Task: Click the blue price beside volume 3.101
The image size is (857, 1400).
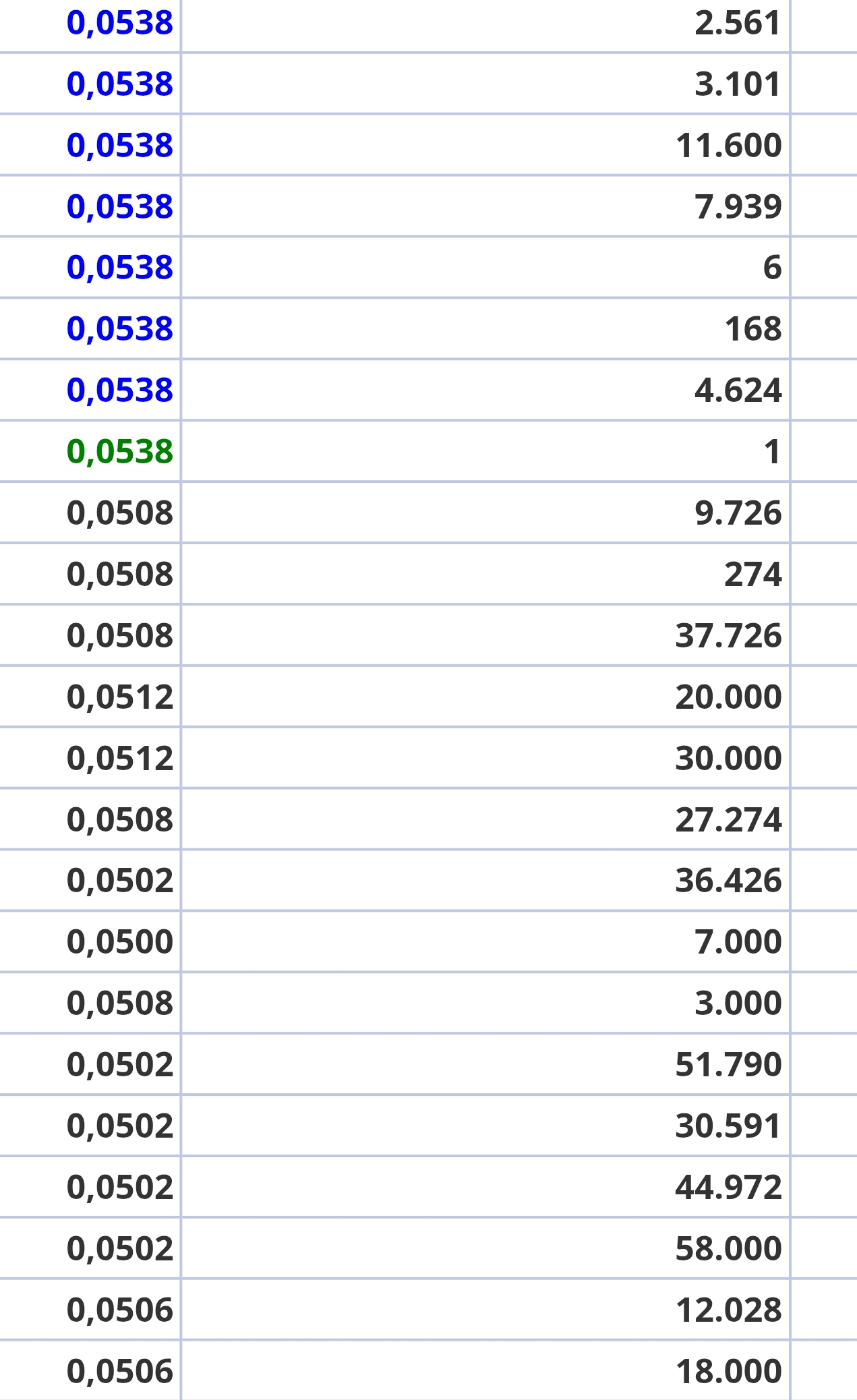Action: pyautogui.click(x=120, y=84)
